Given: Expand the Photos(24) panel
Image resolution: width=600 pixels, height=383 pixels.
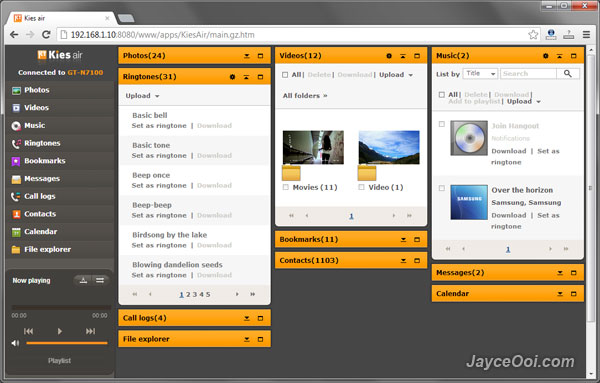Looking at the screenshot, I should click(x=247, y=56).
